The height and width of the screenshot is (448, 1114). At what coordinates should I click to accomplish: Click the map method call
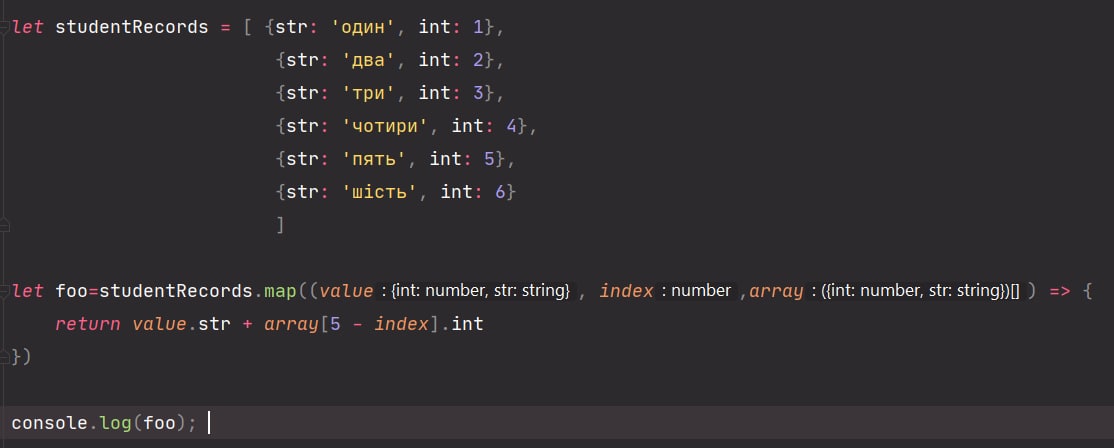(x=281, y=291)
